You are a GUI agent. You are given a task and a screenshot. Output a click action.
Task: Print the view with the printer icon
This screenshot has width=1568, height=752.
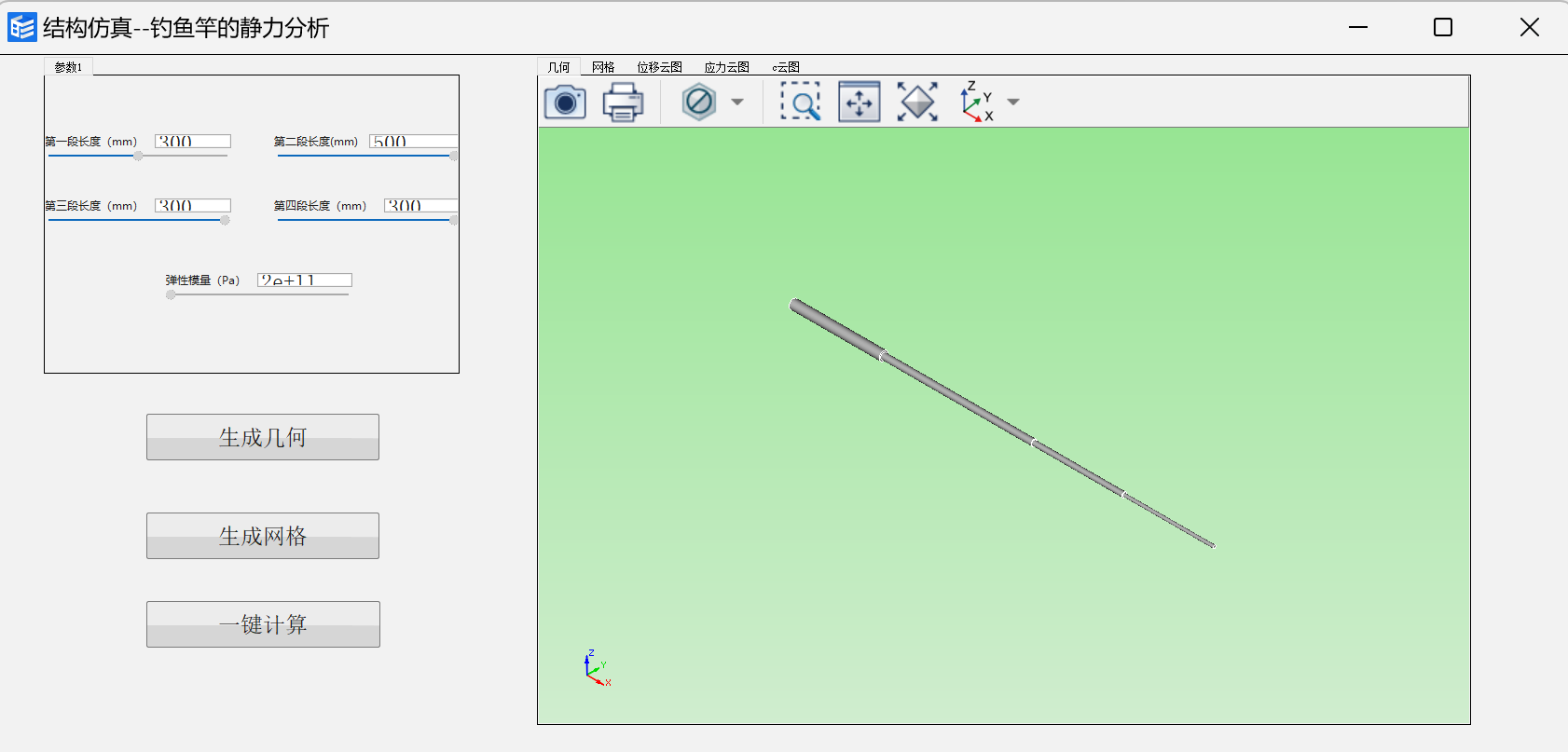623,102
